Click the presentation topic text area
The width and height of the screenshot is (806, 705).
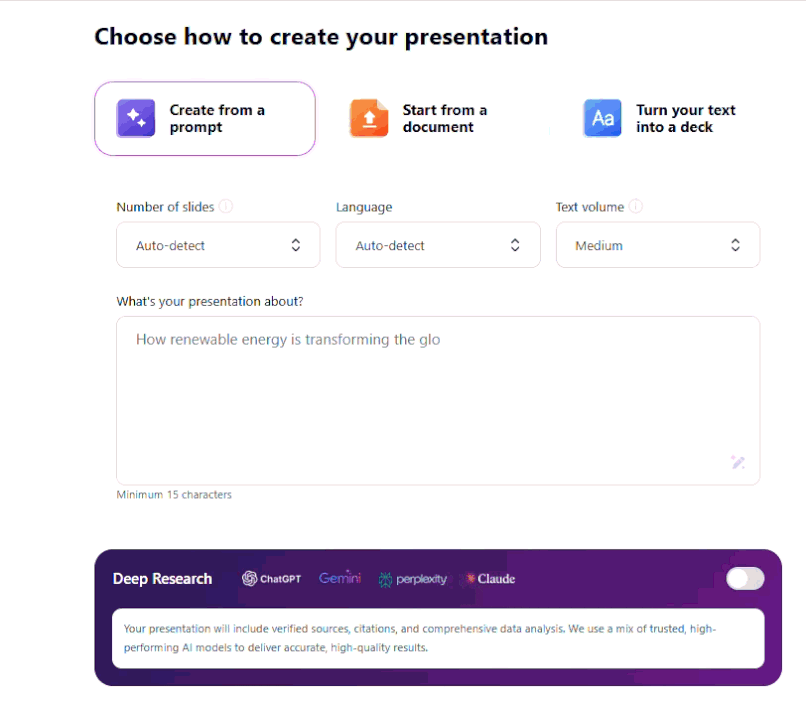[x=438, y=401]
